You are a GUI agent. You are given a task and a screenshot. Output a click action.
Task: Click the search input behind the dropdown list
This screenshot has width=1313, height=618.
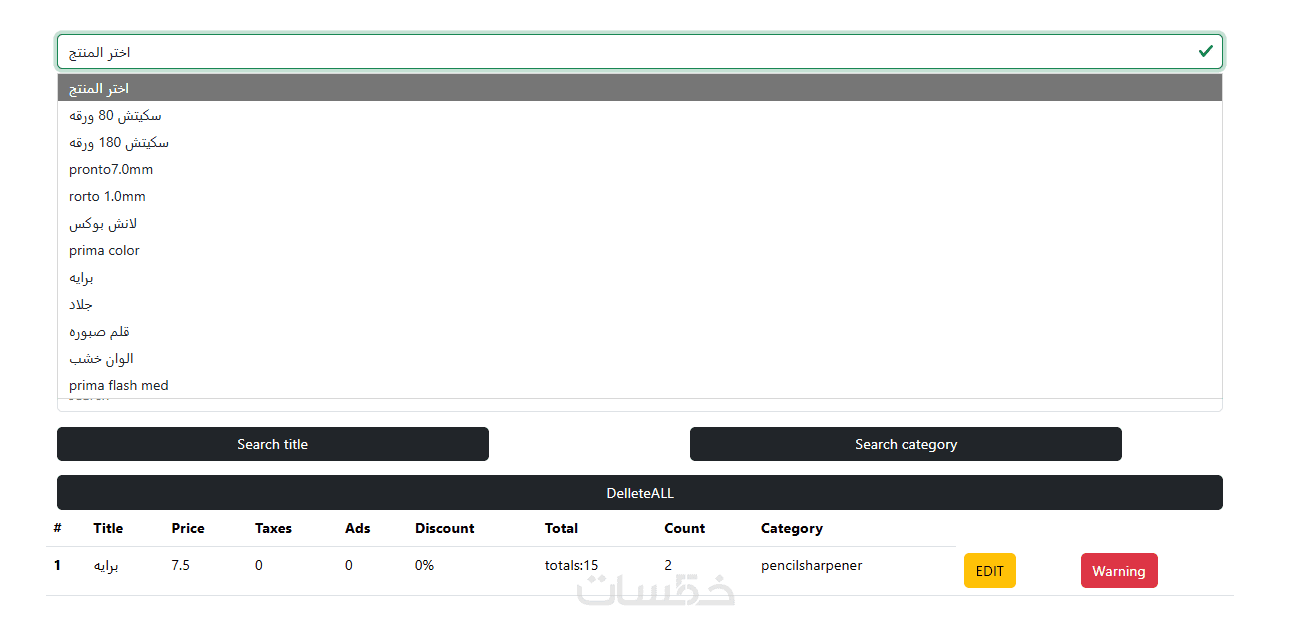tap(640, 404)
